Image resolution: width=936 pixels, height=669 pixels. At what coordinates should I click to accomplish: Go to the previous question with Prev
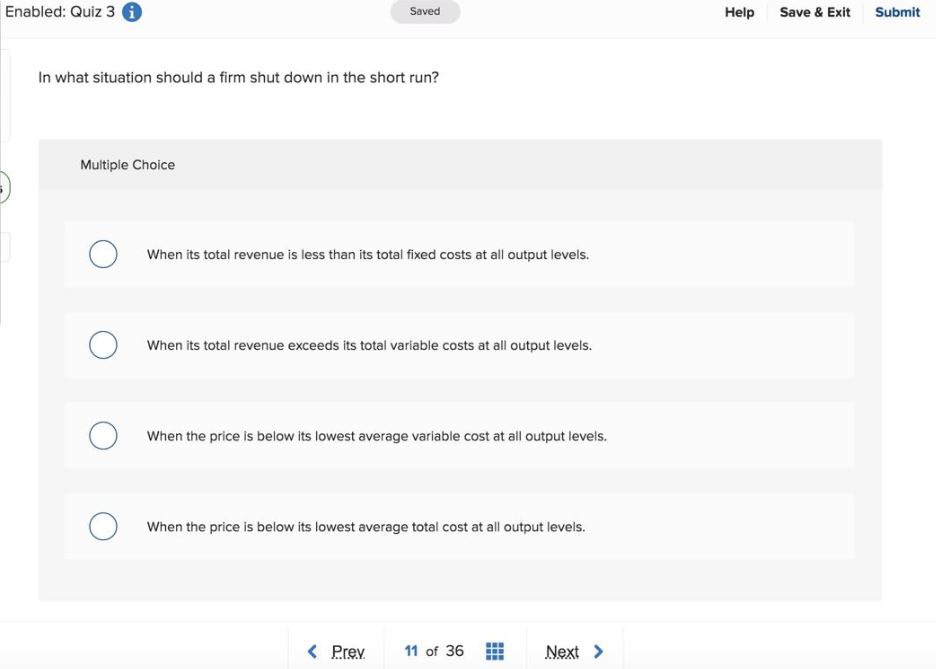click(345, 650)
